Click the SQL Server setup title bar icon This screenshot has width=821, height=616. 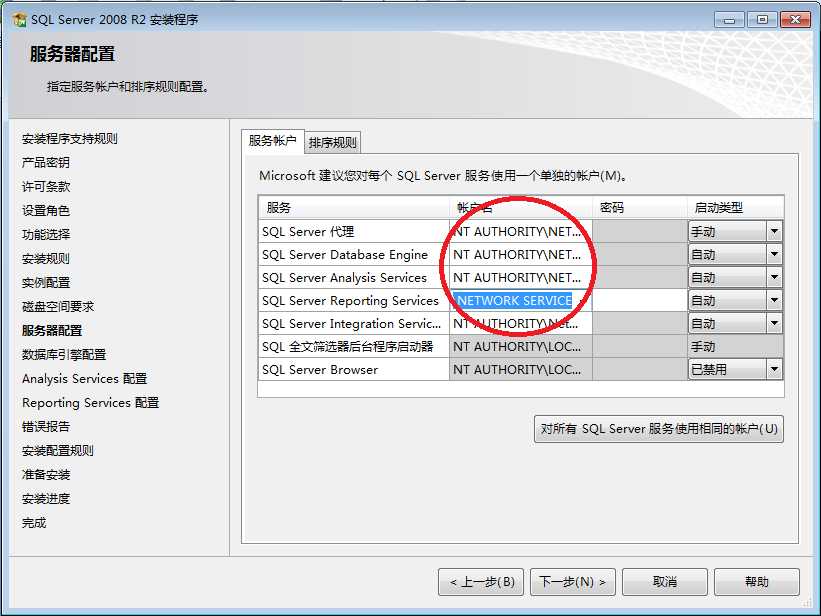click(x=19, y=20)
